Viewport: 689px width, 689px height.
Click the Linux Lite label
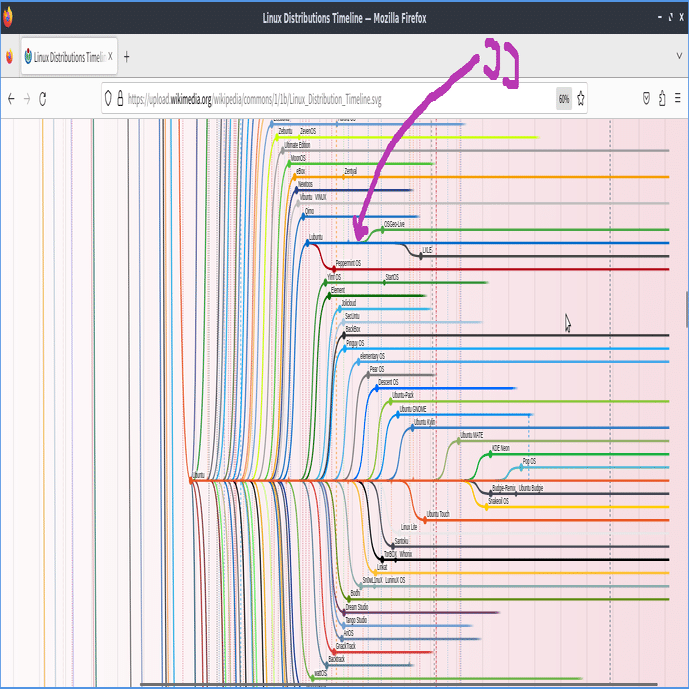(x=409, y=527)
